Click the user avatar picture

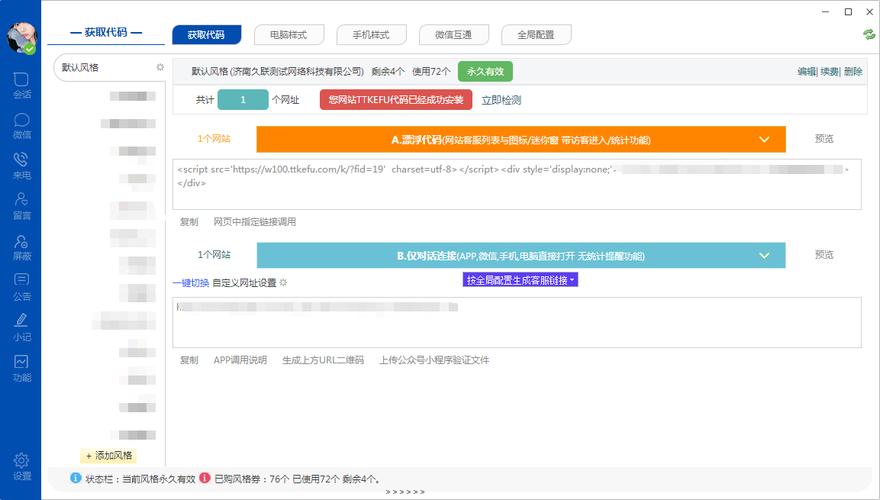[x=21, y=38]
